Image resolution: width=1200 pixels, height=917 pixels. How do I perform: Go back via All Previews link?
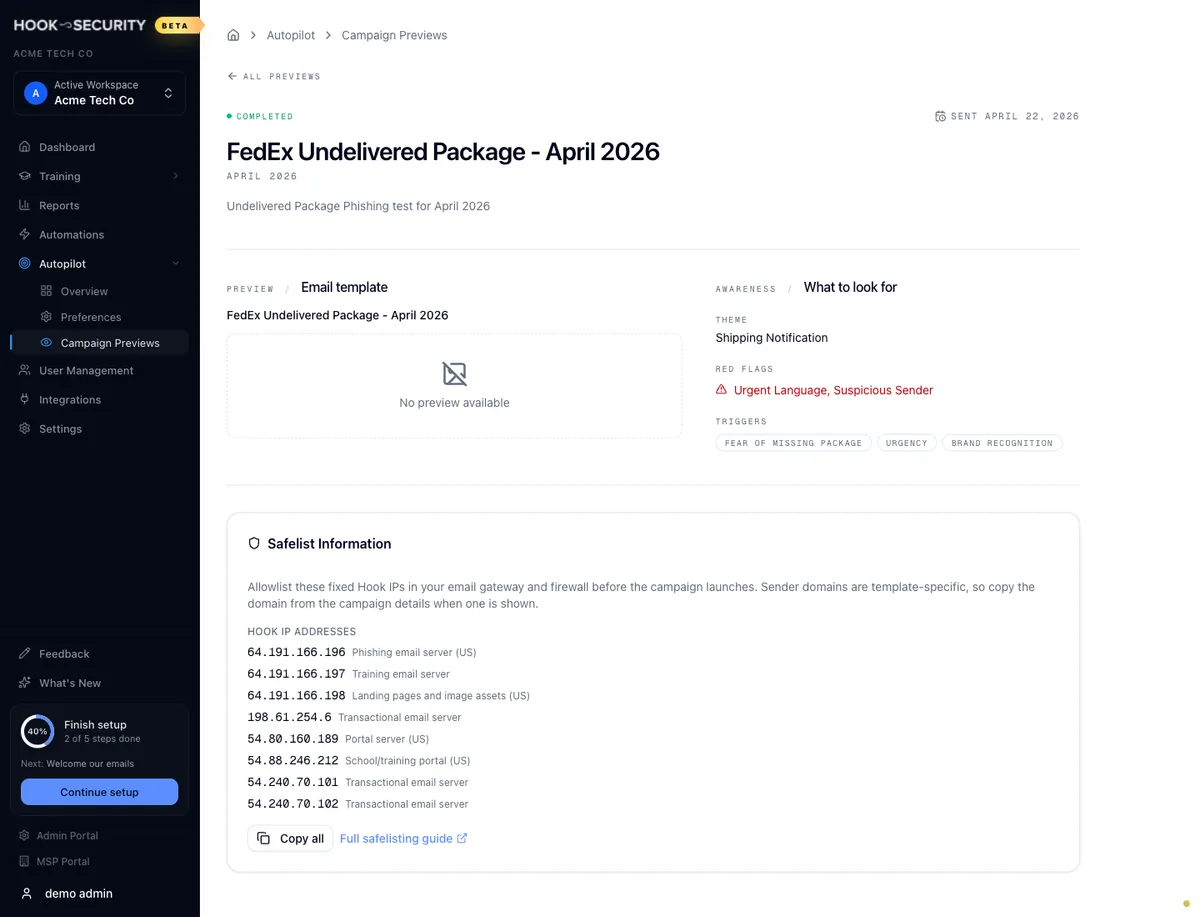[x=274, y=76]
